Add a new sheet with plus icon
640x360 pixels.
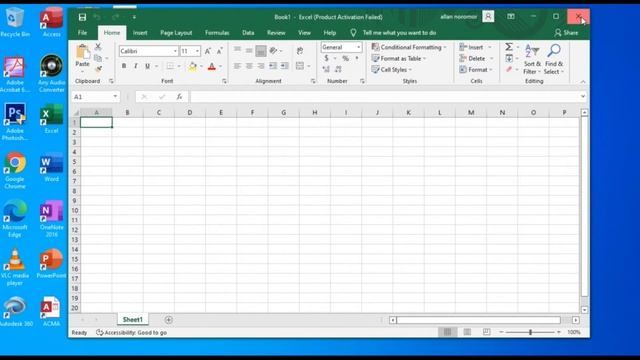(x=169, y=320)
